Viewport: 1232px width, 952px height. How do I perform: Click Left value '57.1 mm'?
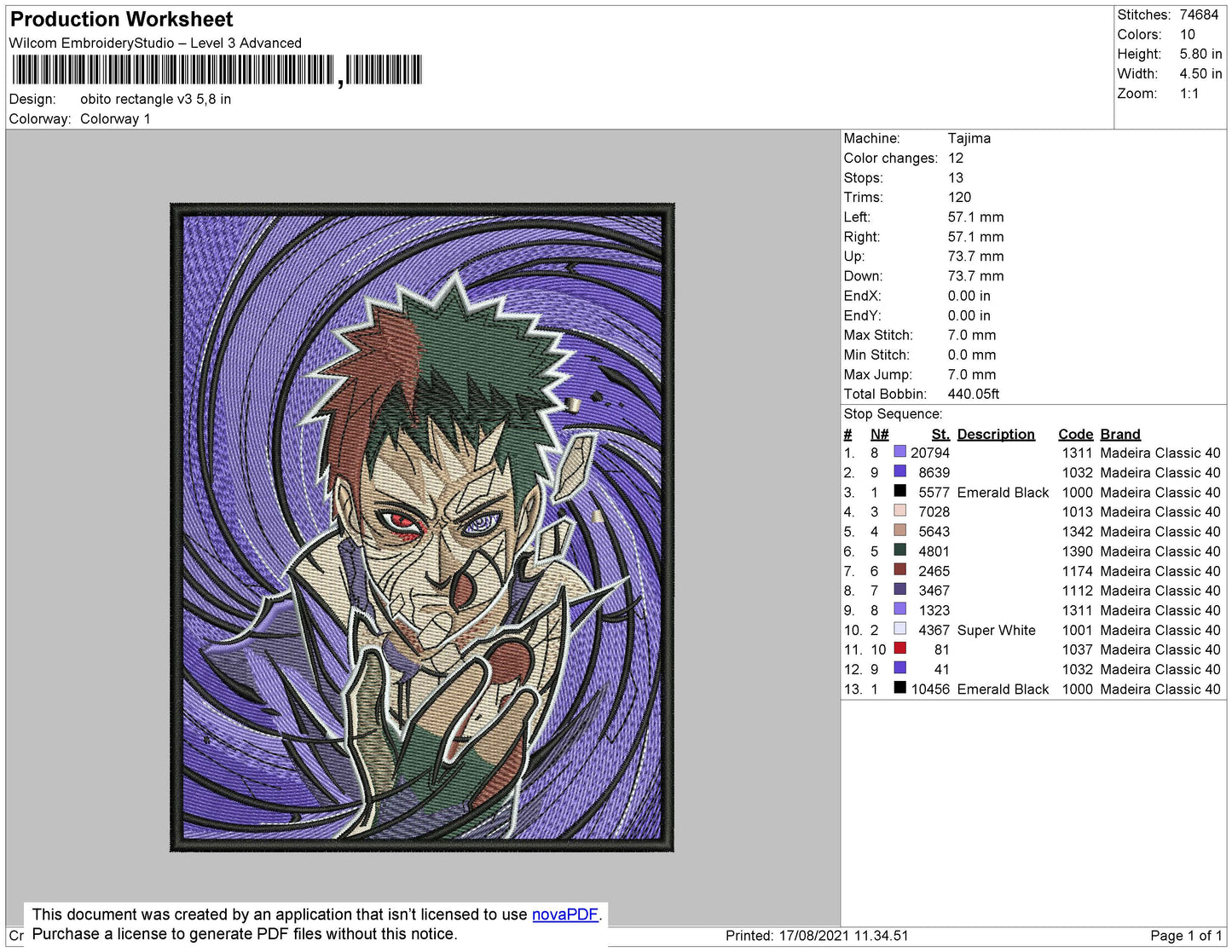[x=976, y=216]
